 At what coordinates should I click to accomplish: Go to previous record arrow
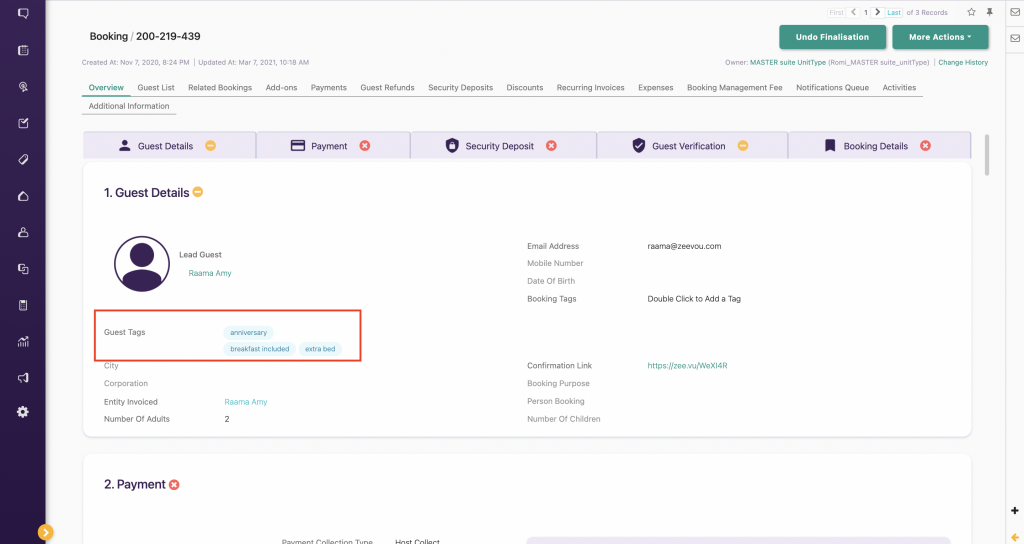coord(854,12)
